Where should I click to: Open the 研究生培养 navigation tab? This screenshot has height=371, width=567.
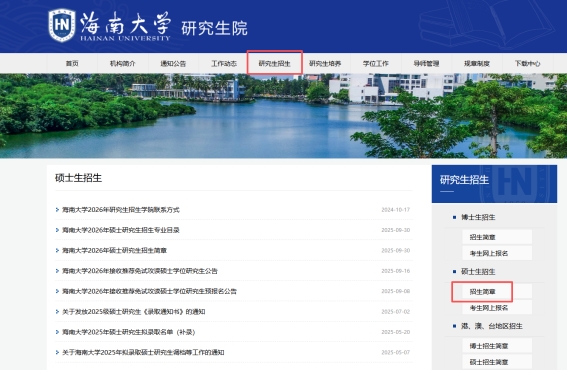coord(325,64)
